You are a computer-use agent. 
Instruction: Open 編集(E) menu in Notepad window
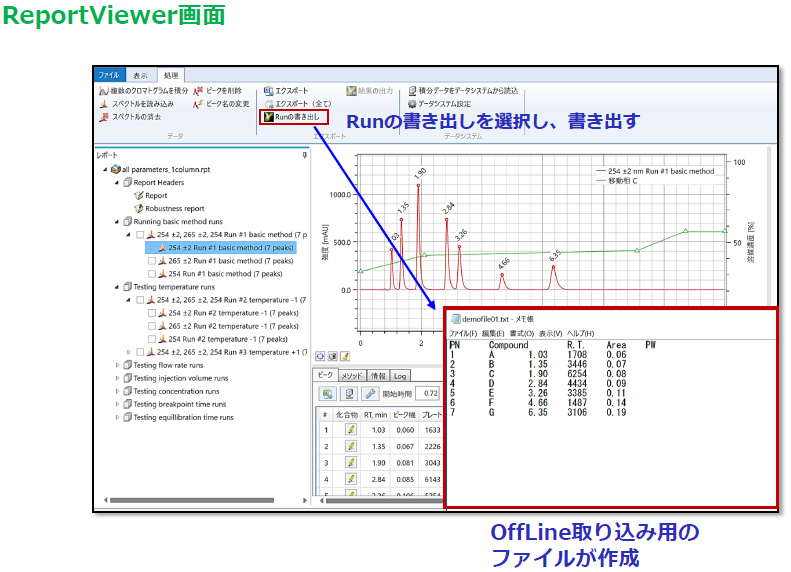493,333
